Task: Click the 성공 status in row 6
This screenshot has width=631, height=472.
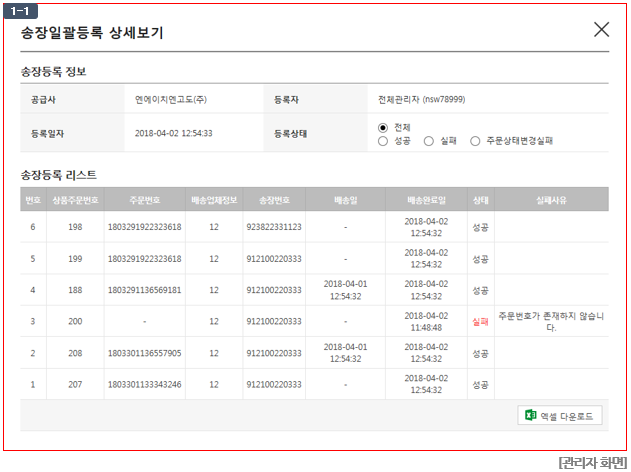Action: 480,227
